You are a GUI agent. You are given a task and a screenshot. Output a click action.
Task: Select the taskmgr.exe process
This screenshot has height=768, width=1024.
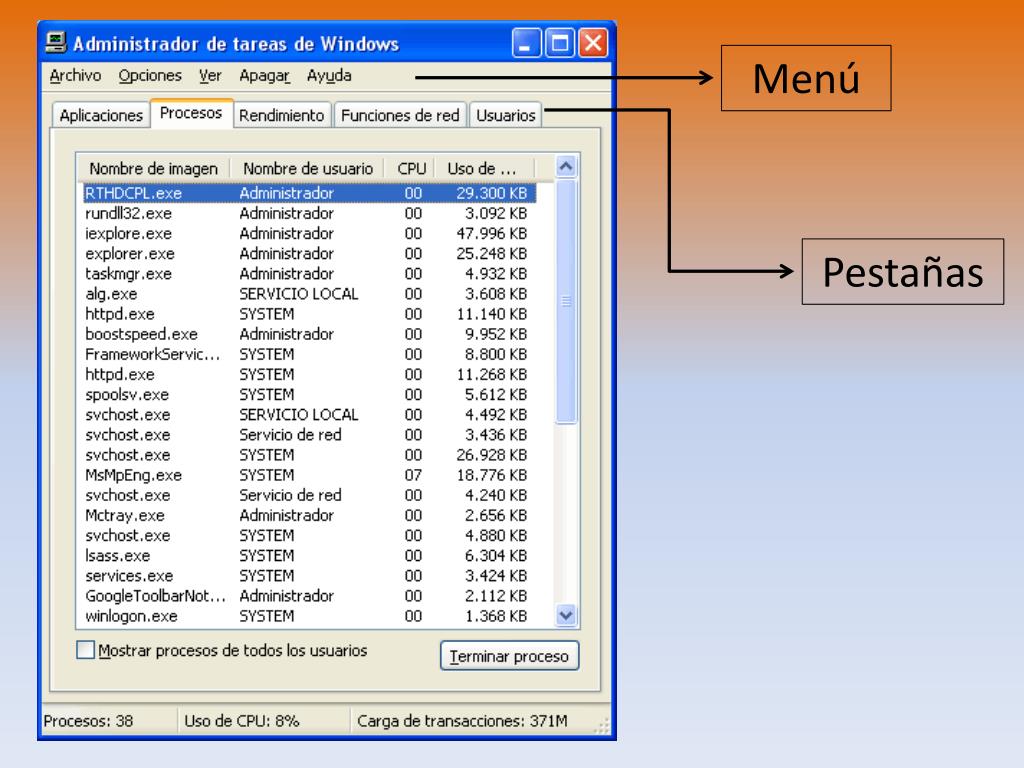310,274
